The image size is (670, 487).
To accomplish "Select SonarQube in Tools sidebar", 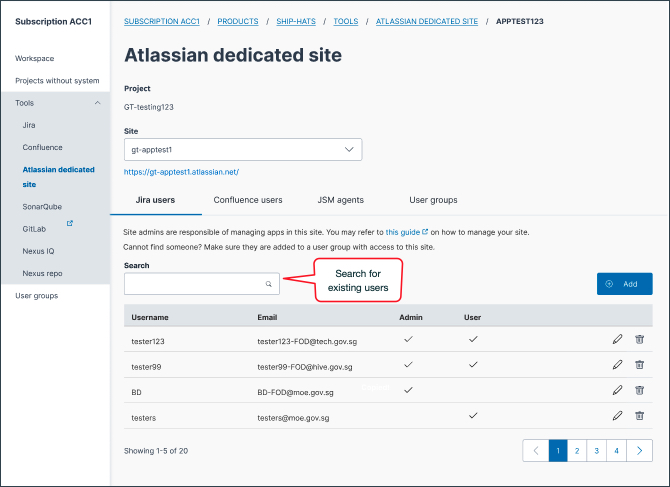I will coord(42,207).
